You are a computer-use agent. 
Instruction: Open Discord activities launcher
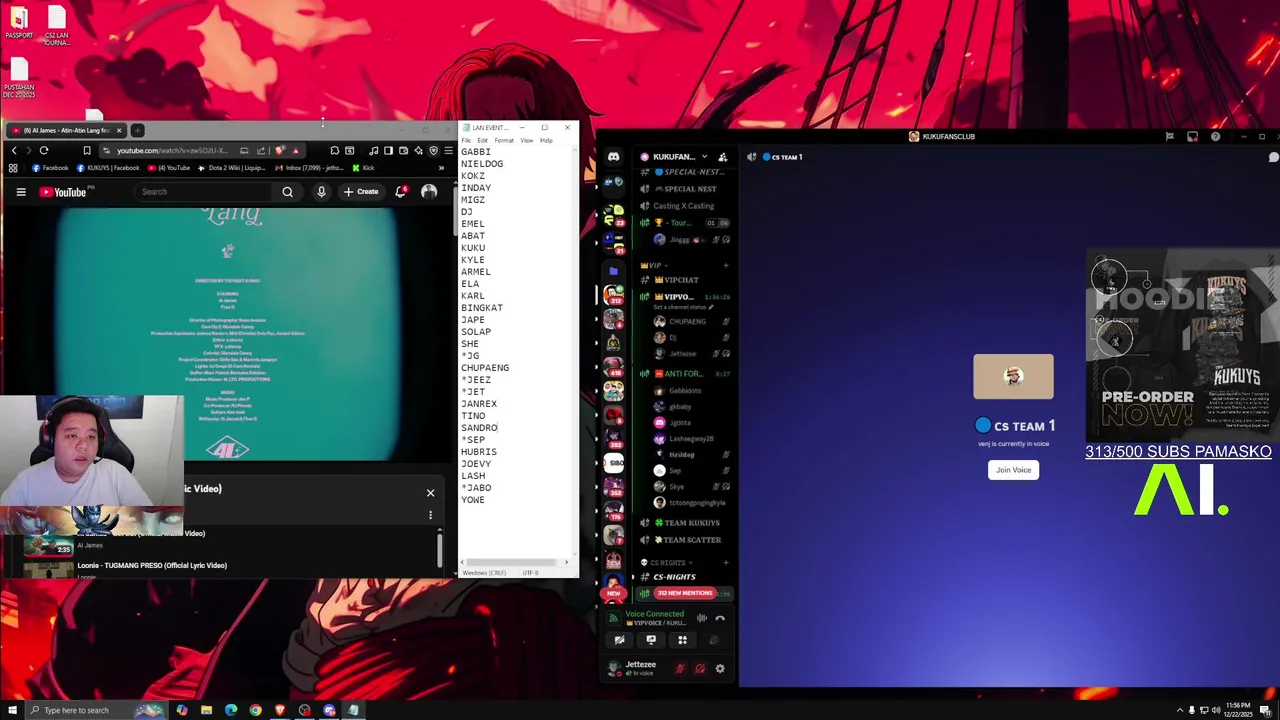(682, 640)
